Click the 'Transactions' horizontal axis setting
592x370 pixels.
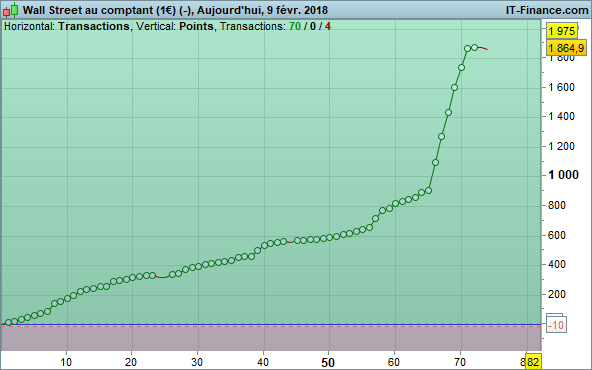[x=94, y=26]
